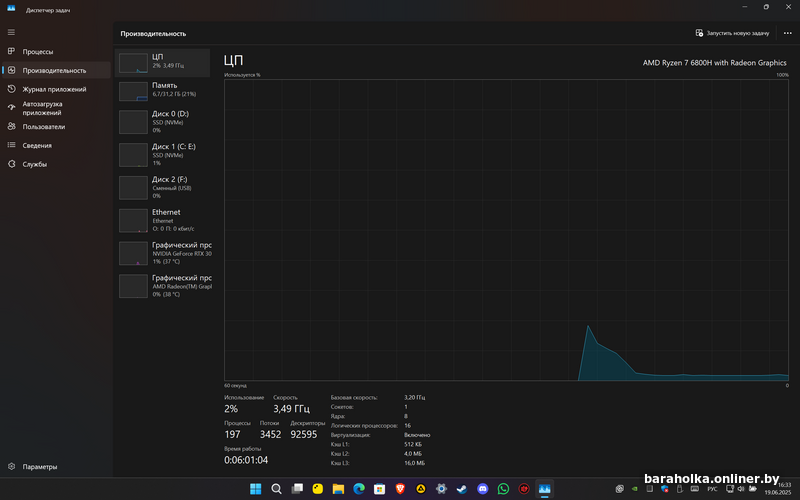Click the Виртуализация value Включено
This screenshot has height=500, width=800.
[417, 435]
